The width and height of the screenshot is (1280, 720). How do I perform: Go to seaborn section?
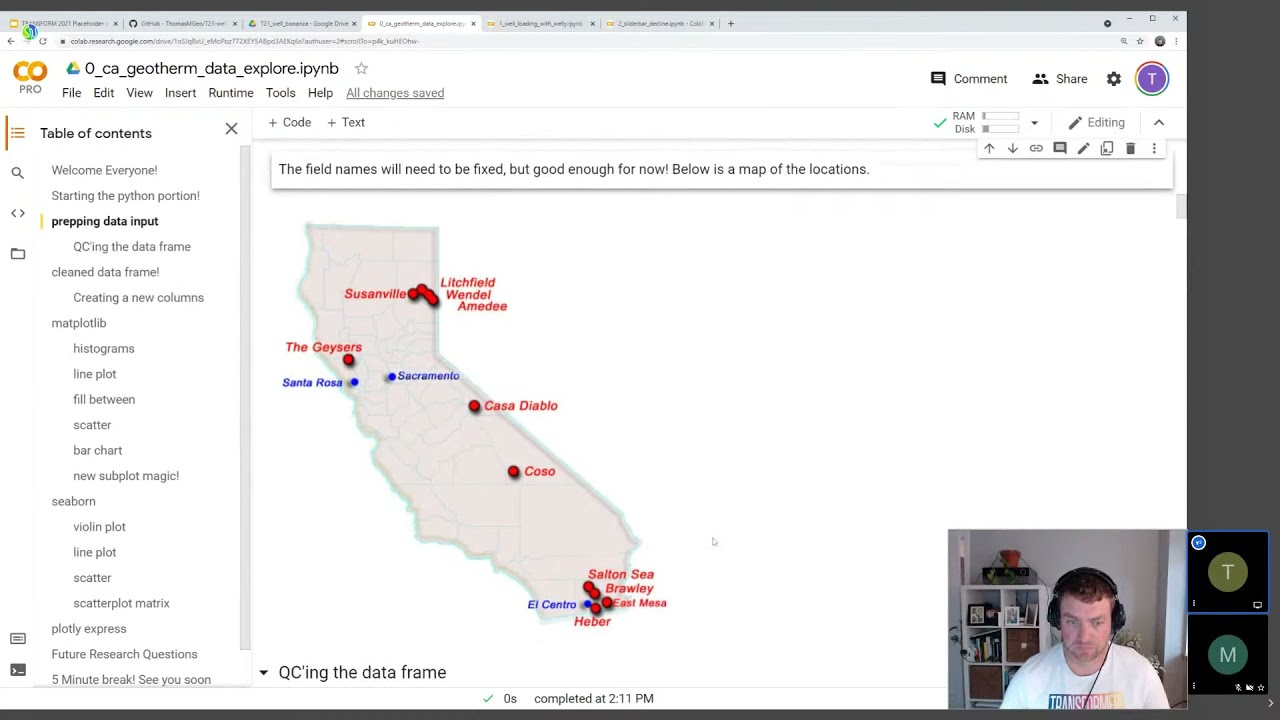[x=73, y=502]
